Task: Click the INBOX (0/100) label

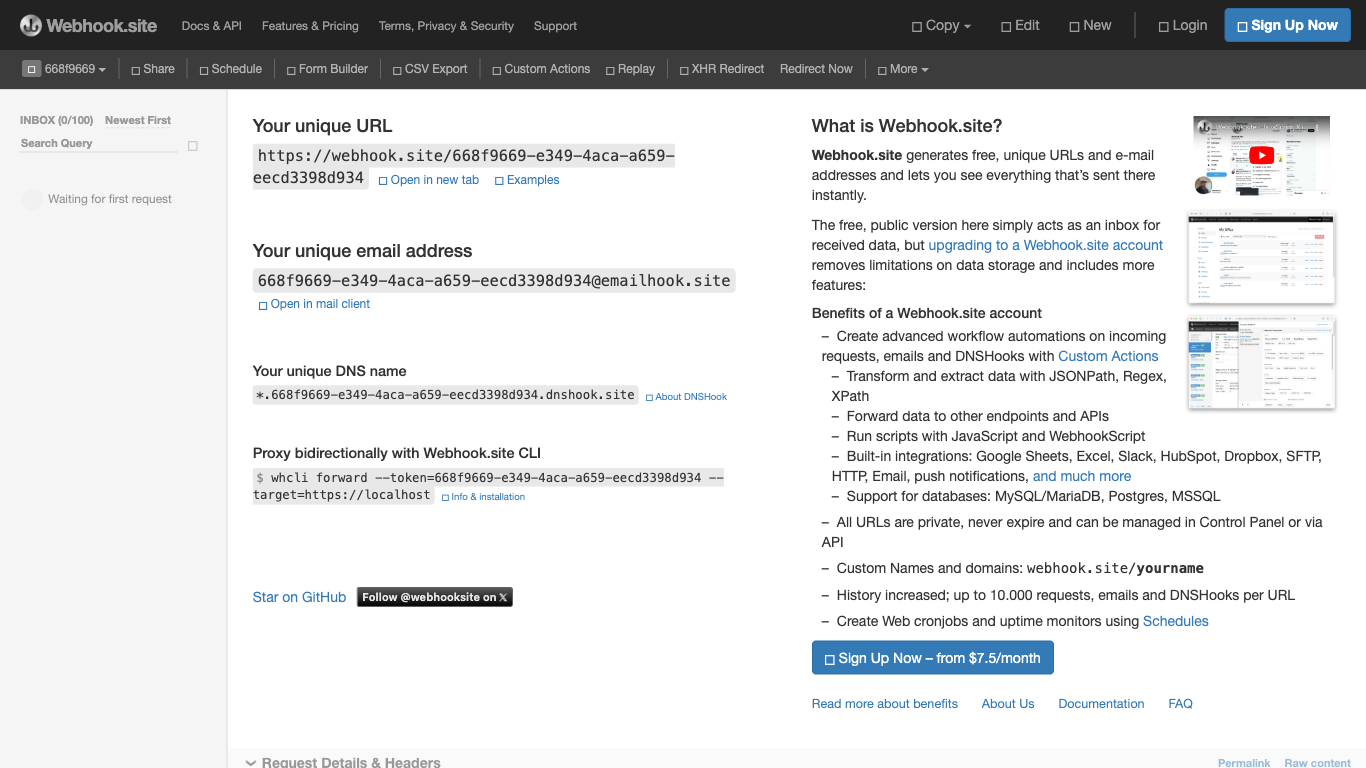Action: [x=56, y=120]
